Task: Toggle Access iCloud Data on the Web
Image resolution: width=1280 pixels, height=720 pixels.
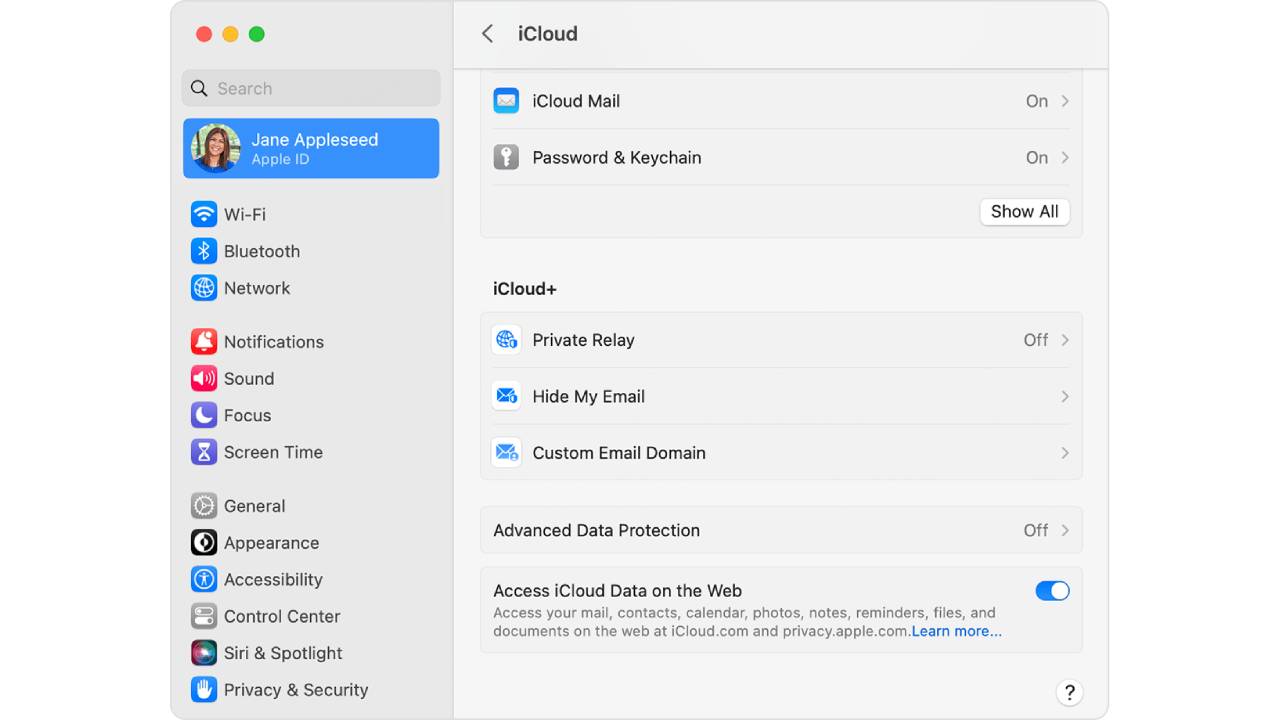Action: pos(1052,591)
